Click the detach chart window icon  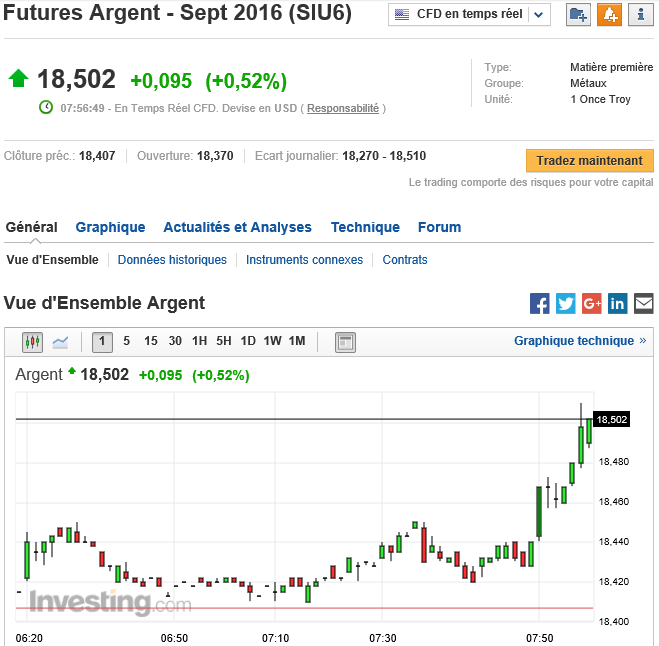point(345,342)
